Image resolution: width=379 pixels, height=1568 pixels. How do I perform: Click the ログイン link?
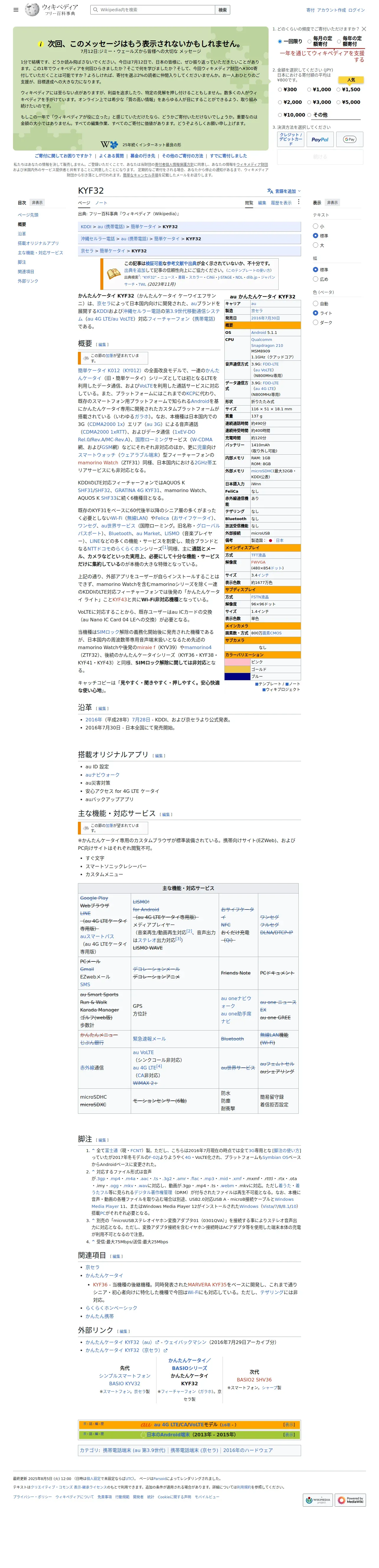click(x=357, y=10)
